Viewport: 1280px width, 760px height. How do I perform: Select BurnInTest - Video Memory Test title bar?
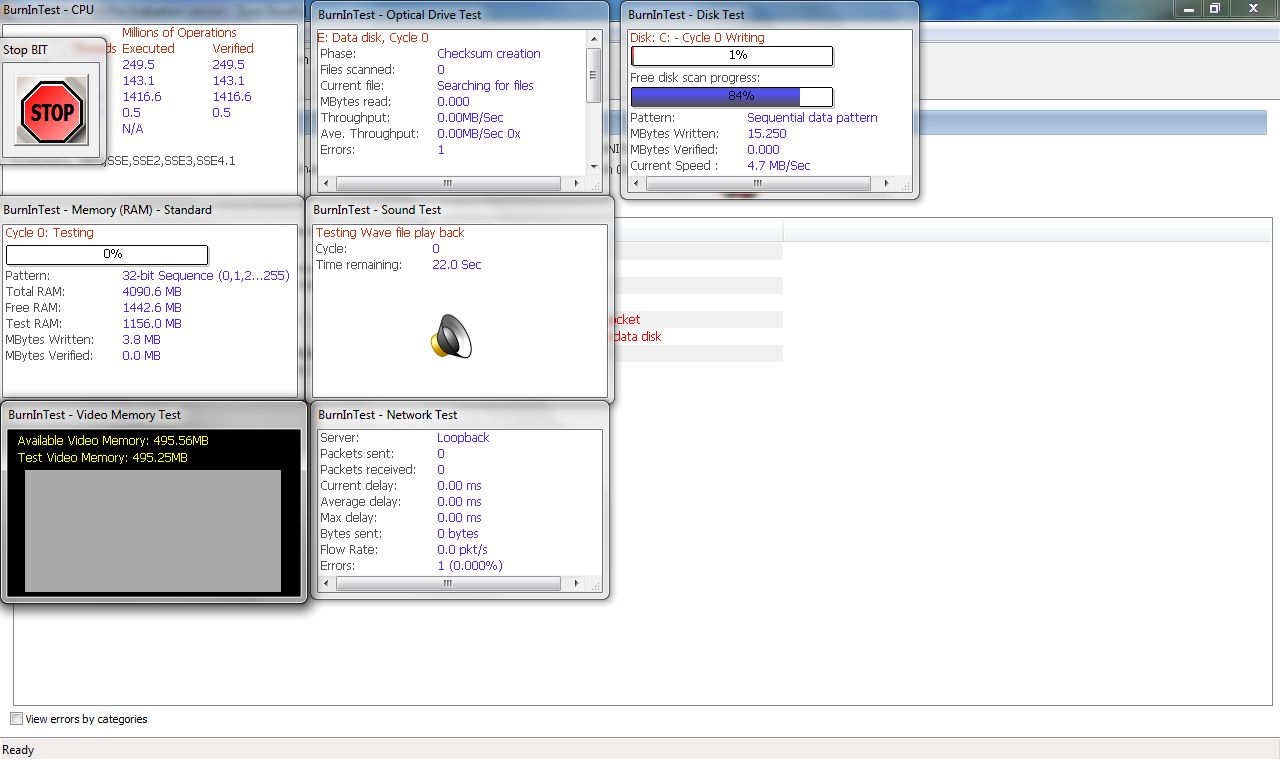click(x=153, y=415)
